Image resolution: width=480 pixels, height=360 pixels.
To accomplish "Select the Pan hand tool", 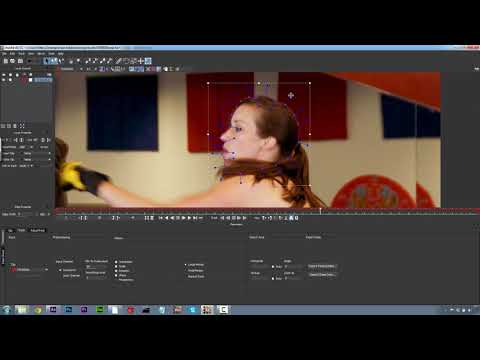I will [71, 61].
